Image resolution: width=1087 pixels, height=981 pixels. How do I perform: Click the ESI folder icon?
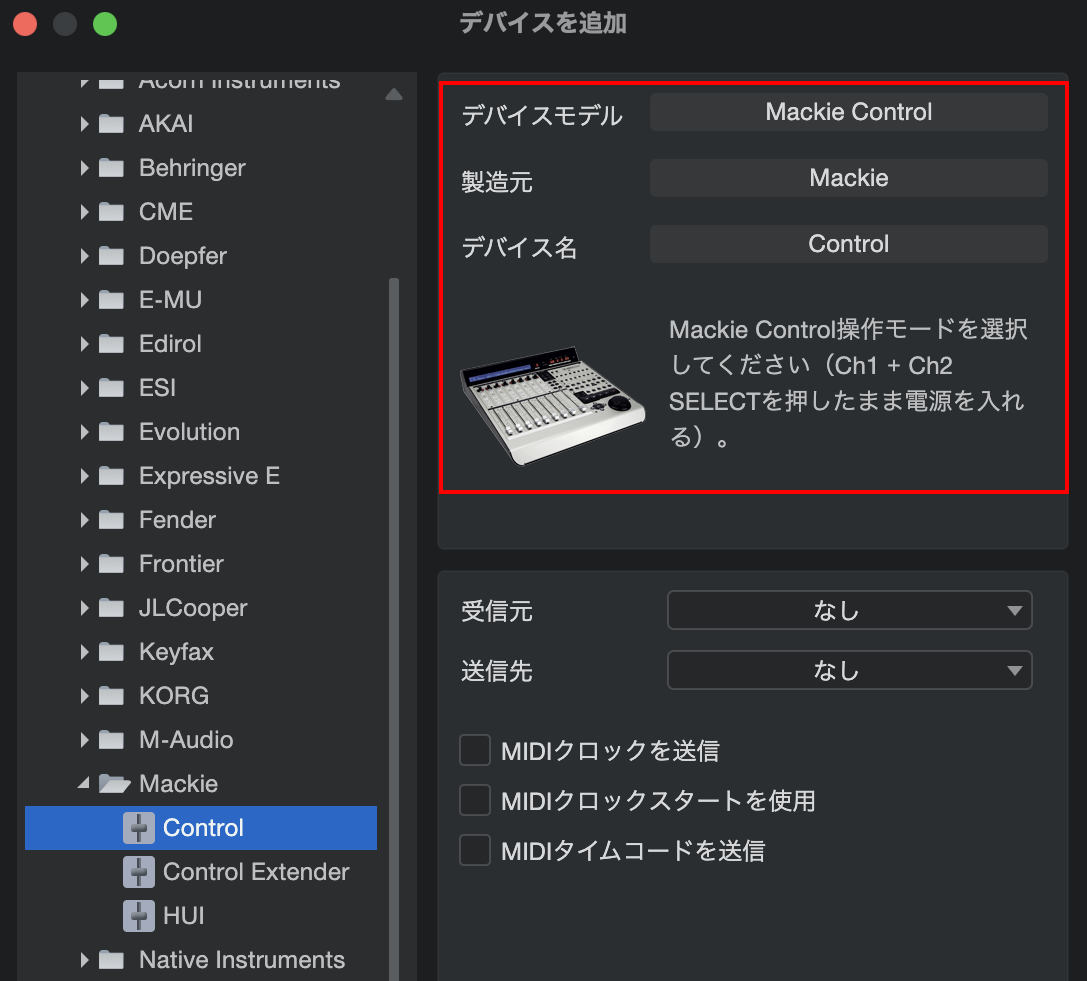point(111,388)
